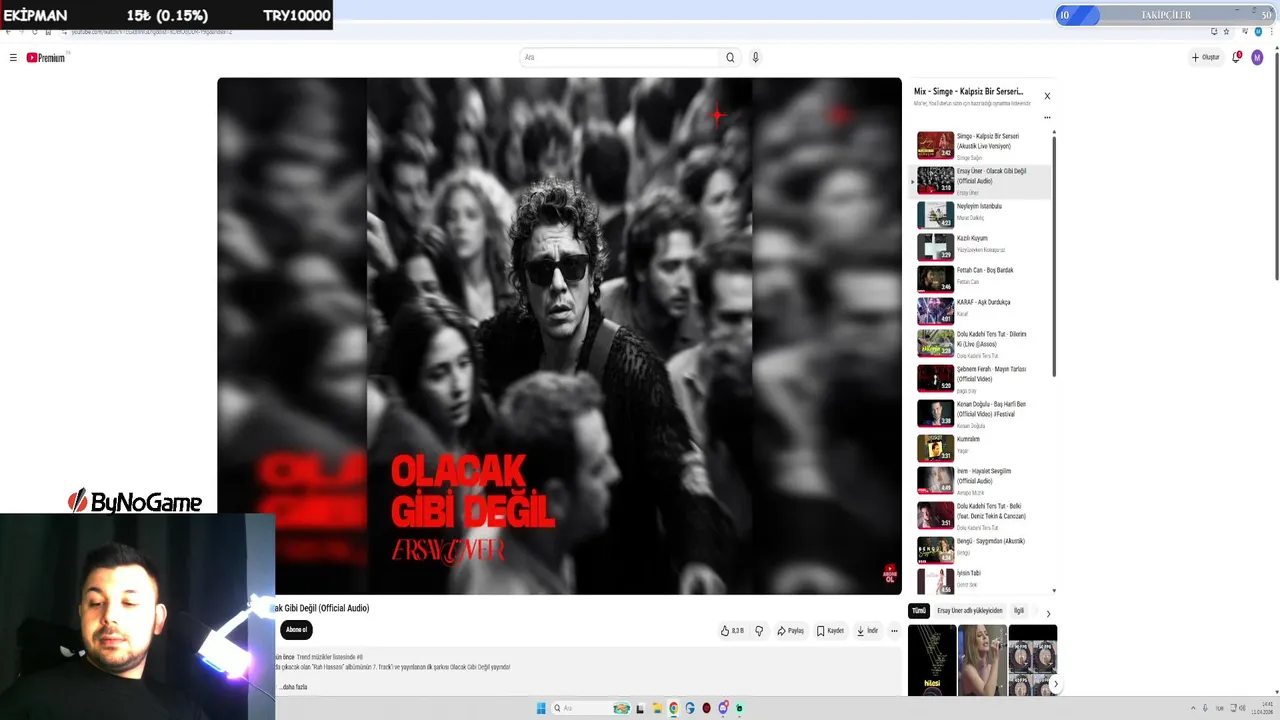Open the 'hilesi' Shorts thumbnail
This screenshot has height=720, width=1280.
point(932,660)
